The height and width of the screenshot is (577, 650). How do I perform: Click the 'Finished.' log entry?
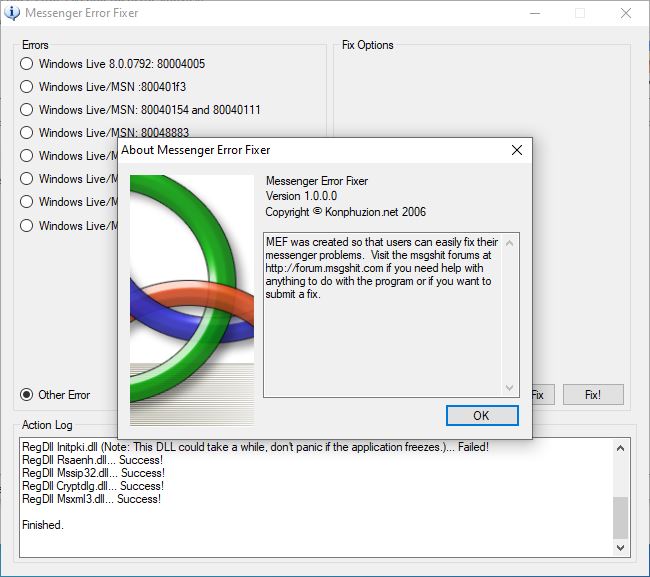43,525
